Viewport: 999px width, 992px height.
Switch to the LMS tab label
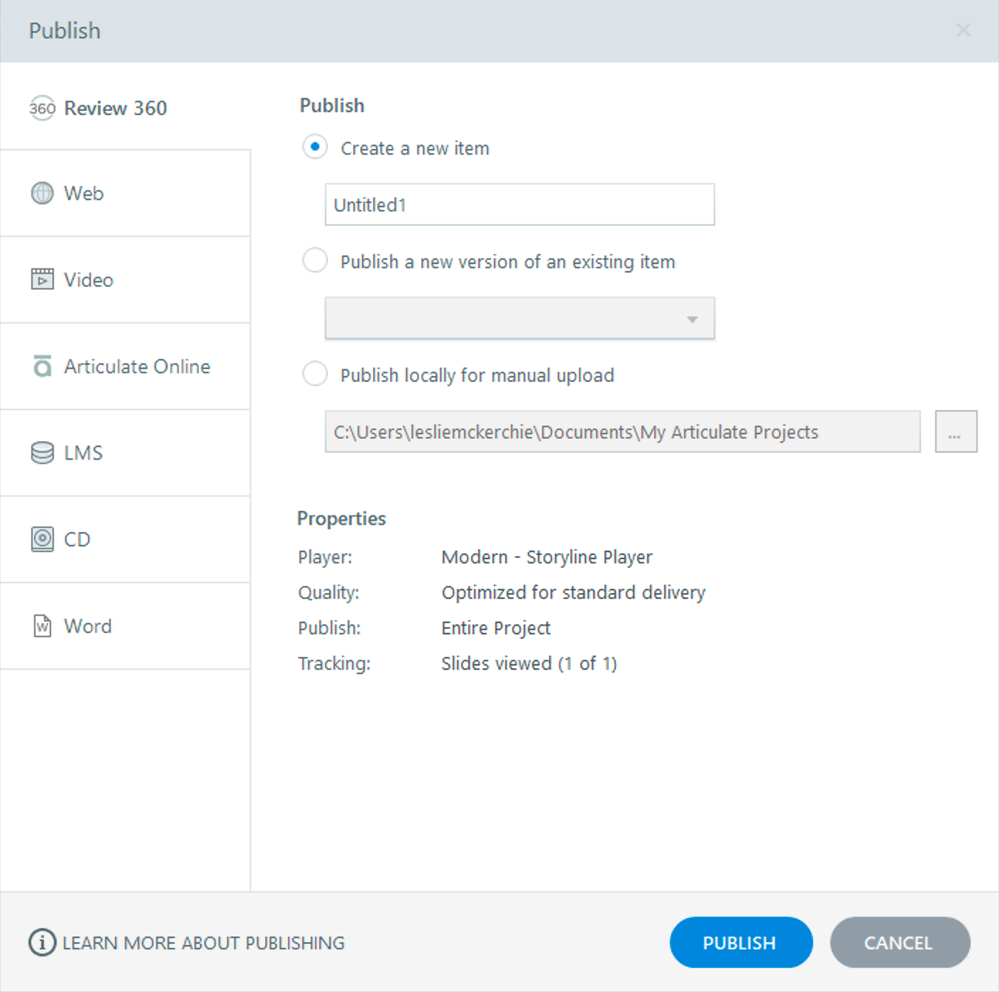point(84,453)
